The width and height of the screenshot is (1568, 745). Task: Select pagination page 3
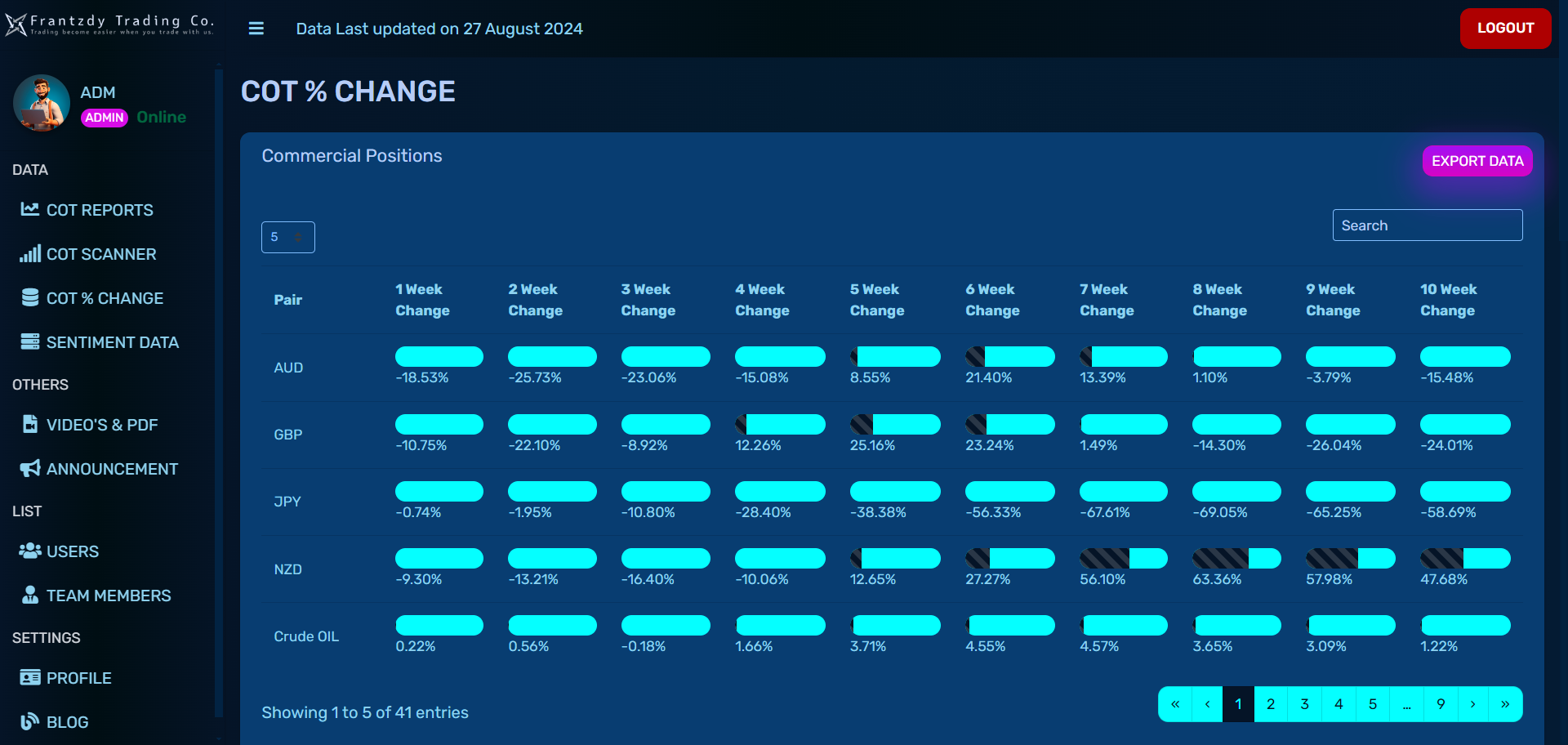click(1304, 704)
